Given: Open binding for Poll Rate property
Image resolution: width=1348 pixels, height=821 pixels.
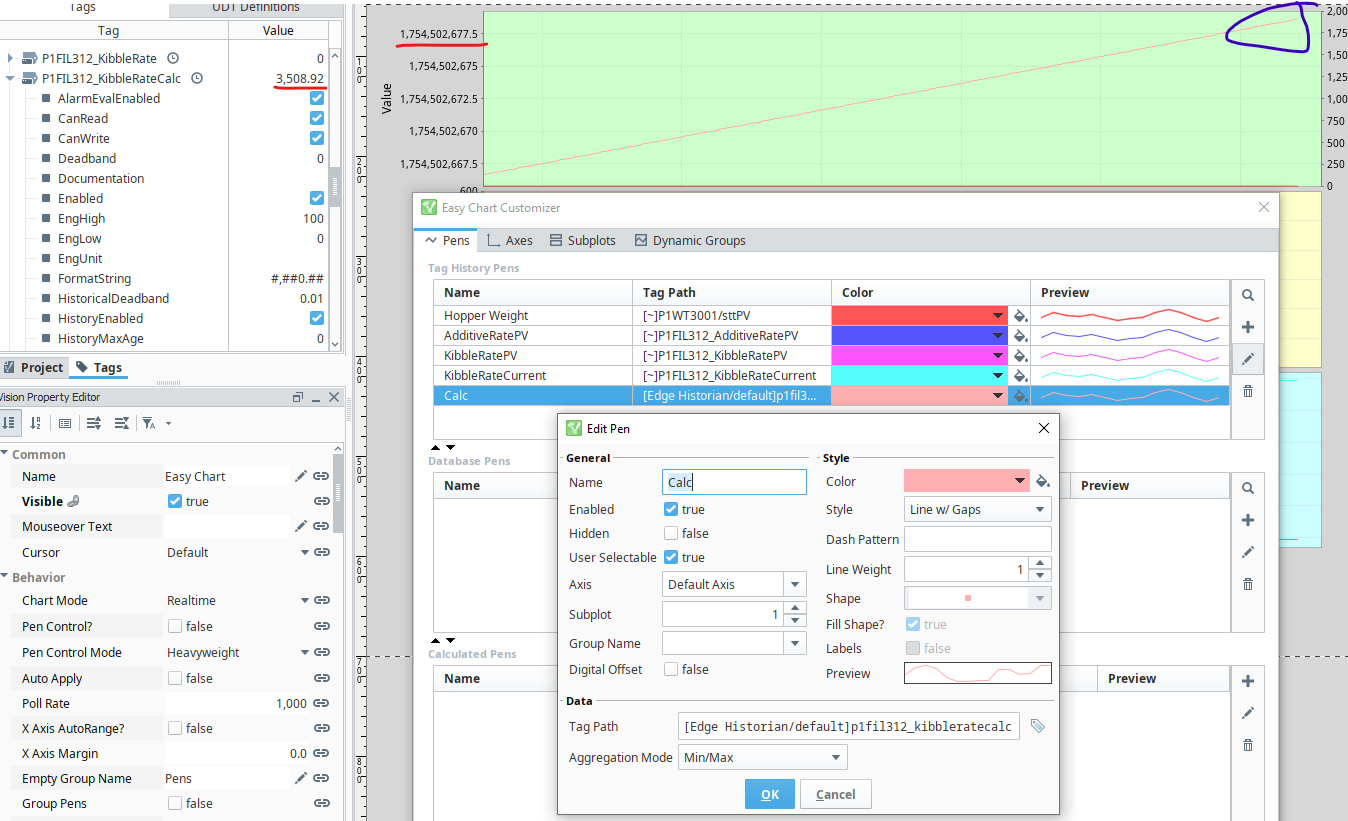Looking at the screenshot, I should (x=322, y=703).
